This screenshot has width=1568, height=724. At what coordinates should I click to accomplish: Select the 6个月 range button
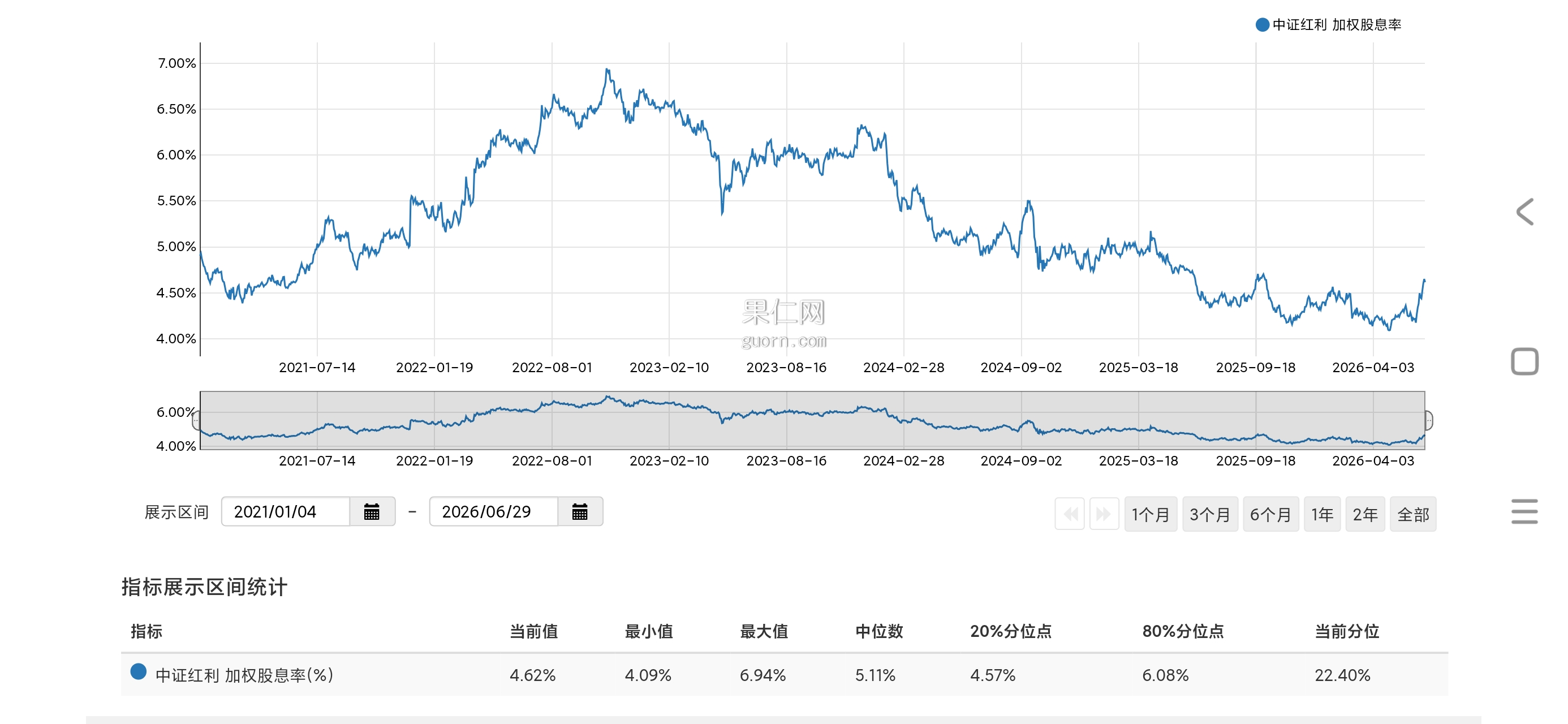[x=1270, y=515]
